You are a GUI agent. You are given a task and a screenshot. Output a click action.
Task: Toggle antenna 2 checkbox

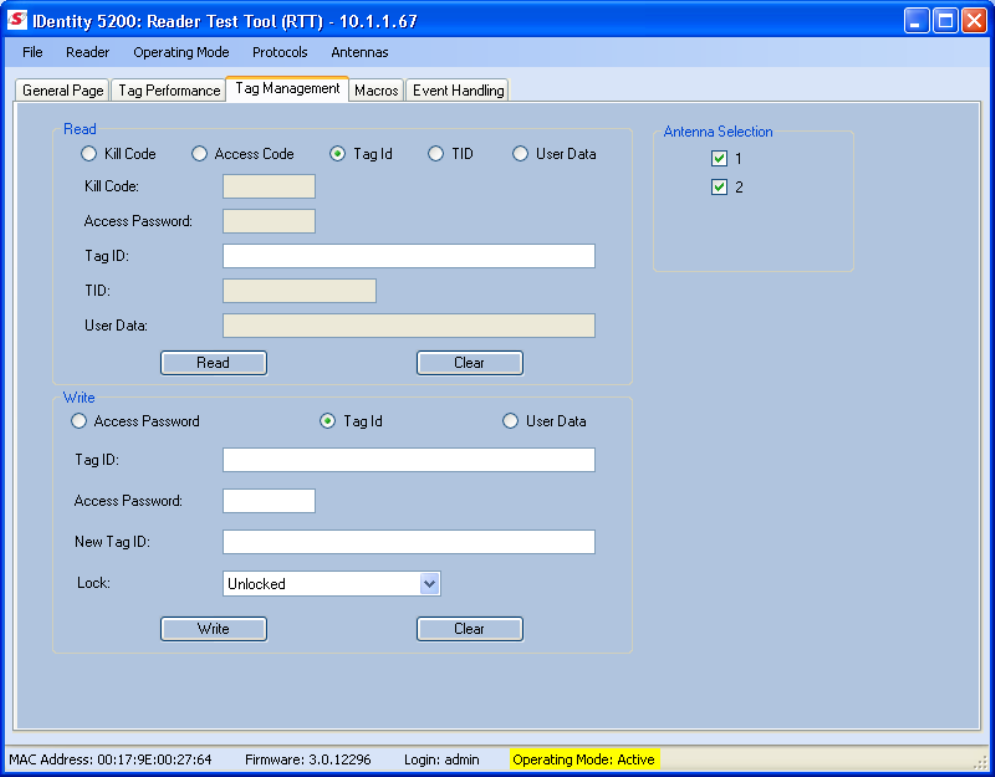coord(719,187)
